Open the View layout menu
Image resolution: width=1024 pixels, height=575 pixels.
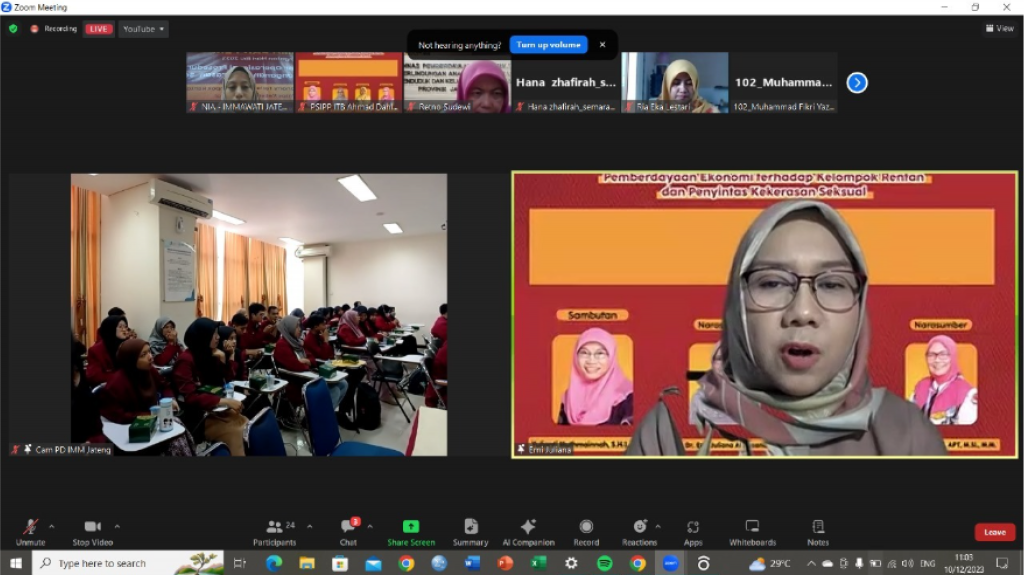pyautogui.click(x=999, y=29)
